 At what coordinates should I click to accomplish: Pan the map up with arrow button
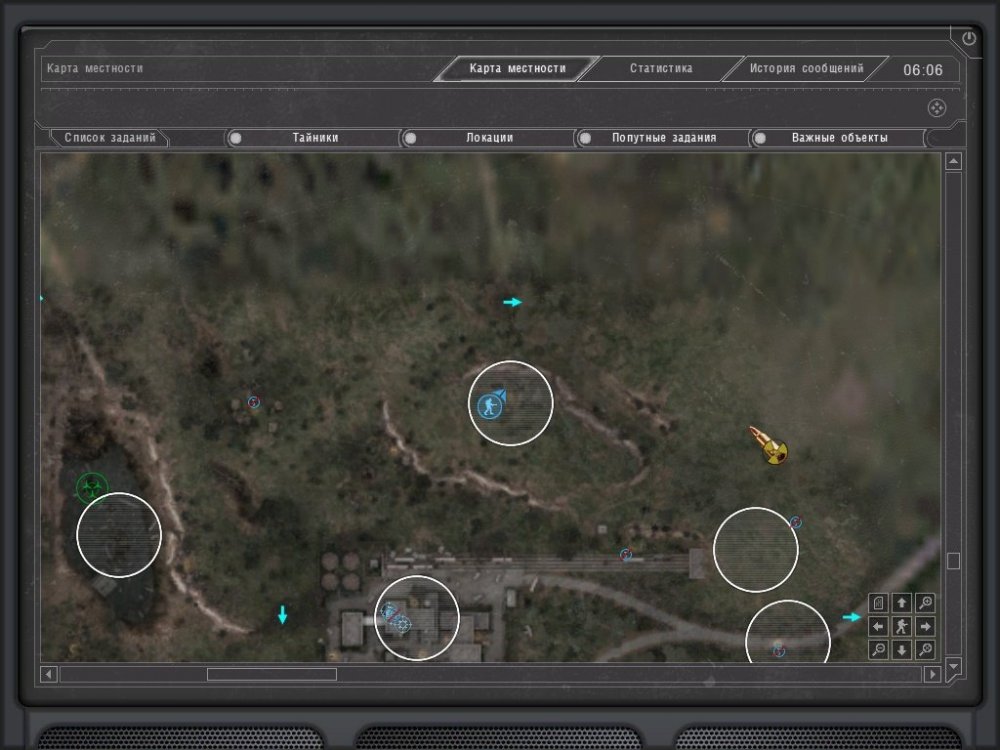coord(902,603)
